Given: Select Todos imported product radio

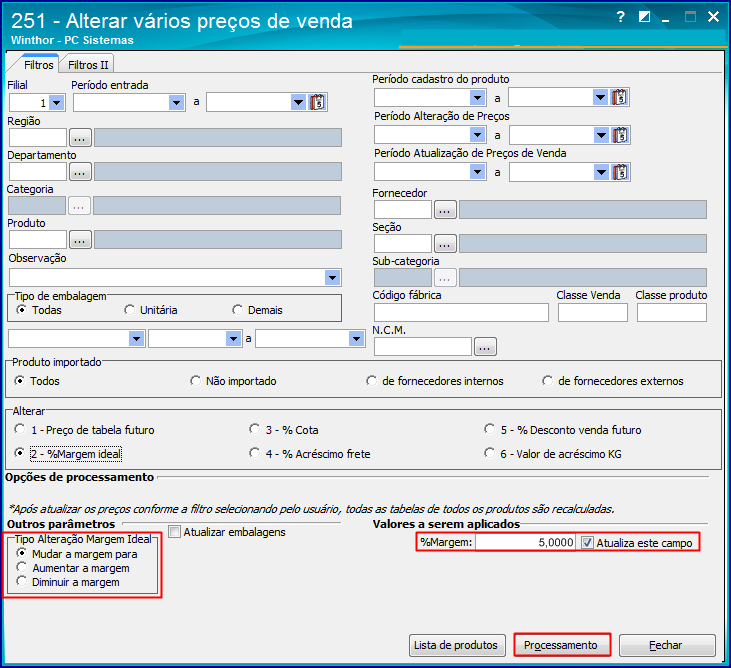Looking at the screenshot, I should 20,381.
